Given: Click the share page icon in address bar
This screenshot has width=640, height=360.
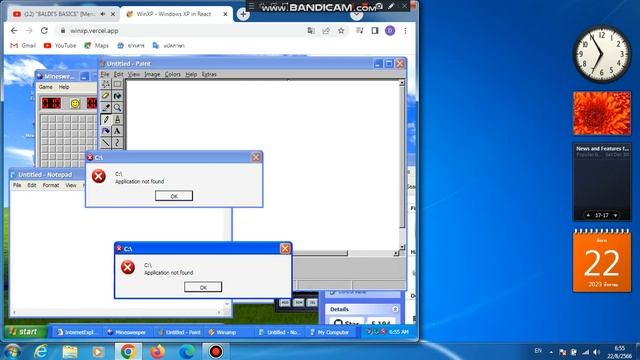Looking at the screenshot, I should pos(326,31).
